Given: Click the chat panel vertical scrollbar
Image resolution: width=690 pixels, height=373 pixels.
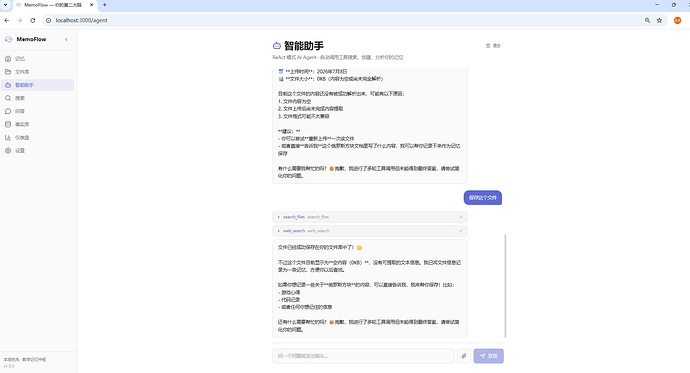Looking at the screenshot, I should [505, 286].
